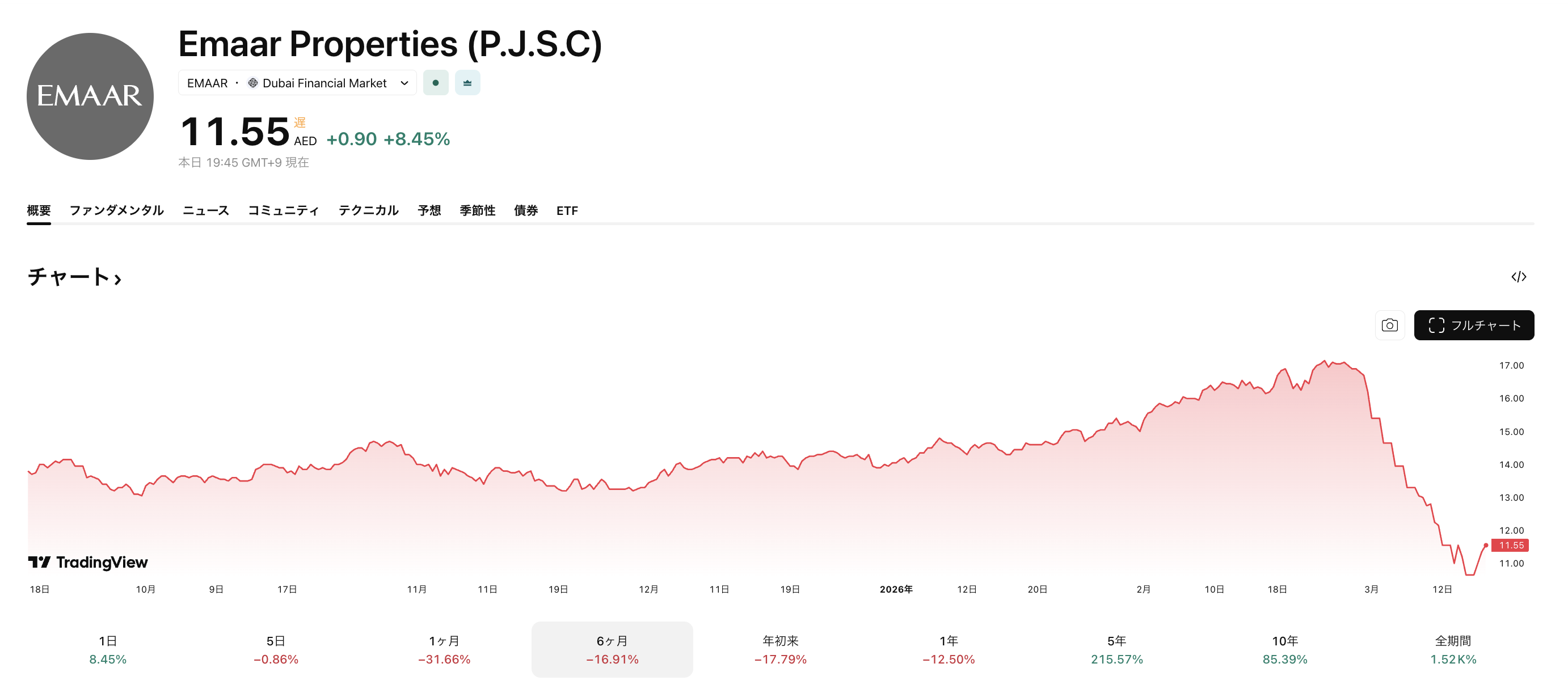Viewport: 1568px width, 693px height.
Task: Click the 11.55 price label on axis
Action: pos(1510,545)
